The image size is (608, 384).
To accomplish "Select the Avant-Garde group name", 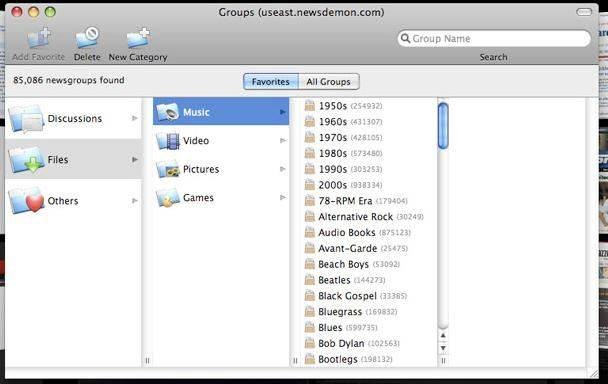I will (347, 249).
